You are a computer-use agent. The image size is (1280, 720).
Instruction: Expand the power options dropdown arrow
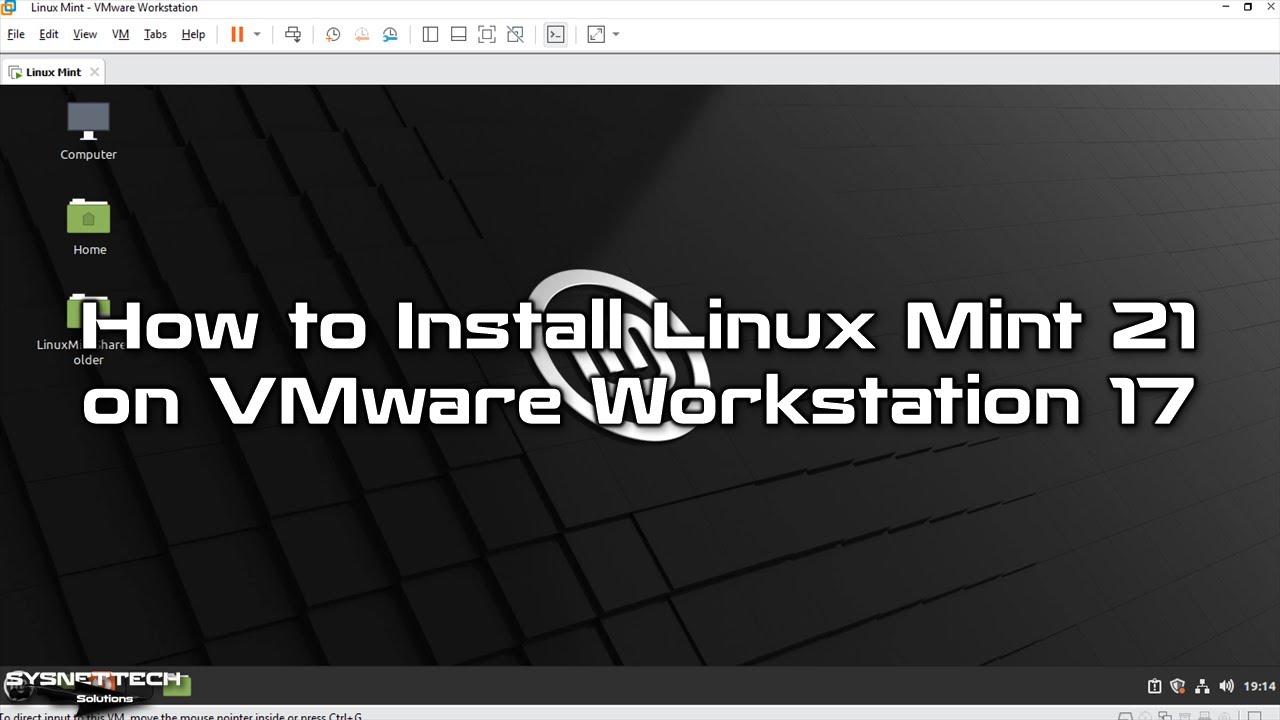[257, 34]
